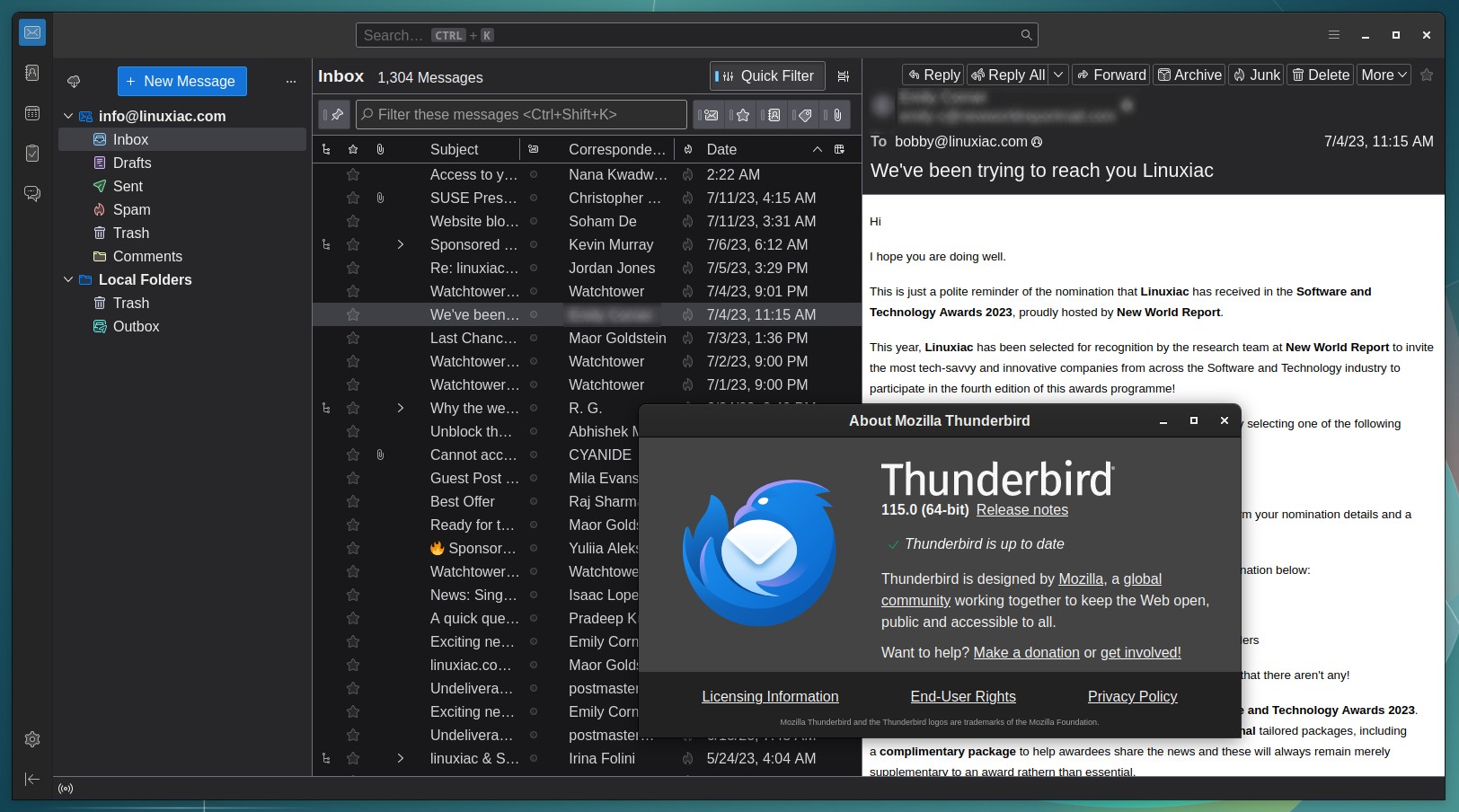Select the Inbox folder
Viewport: 1459px width, 812px height.
pos(182,139)
